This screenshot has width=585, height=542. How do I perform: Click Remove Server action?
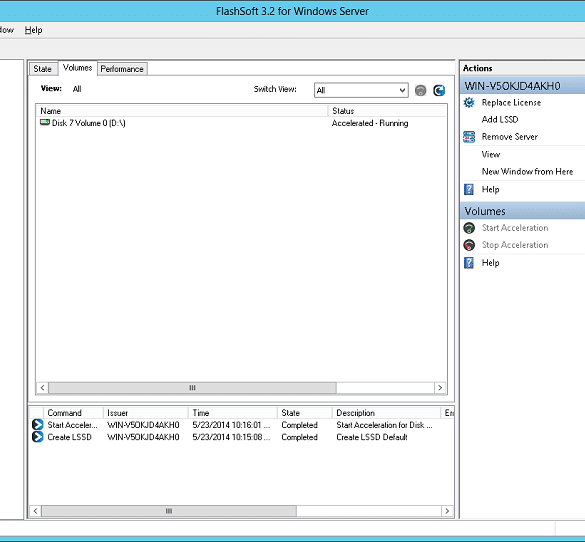tap(510, 137)
